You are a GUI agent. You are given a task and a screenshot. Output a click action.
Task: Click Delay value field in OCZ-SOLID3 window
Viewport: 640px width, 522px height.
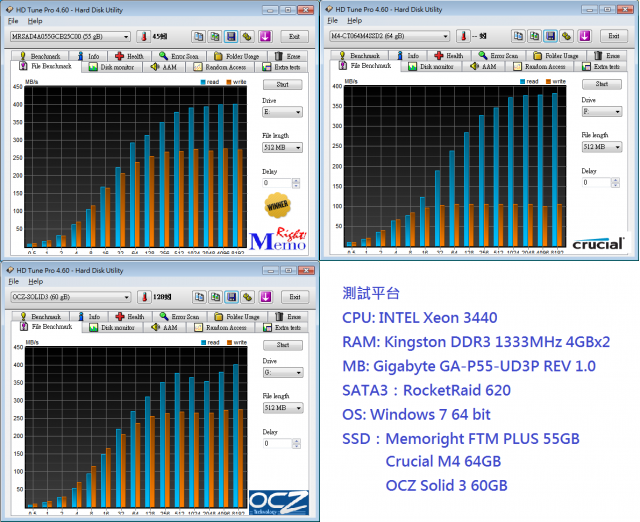(x=278, y=443)
